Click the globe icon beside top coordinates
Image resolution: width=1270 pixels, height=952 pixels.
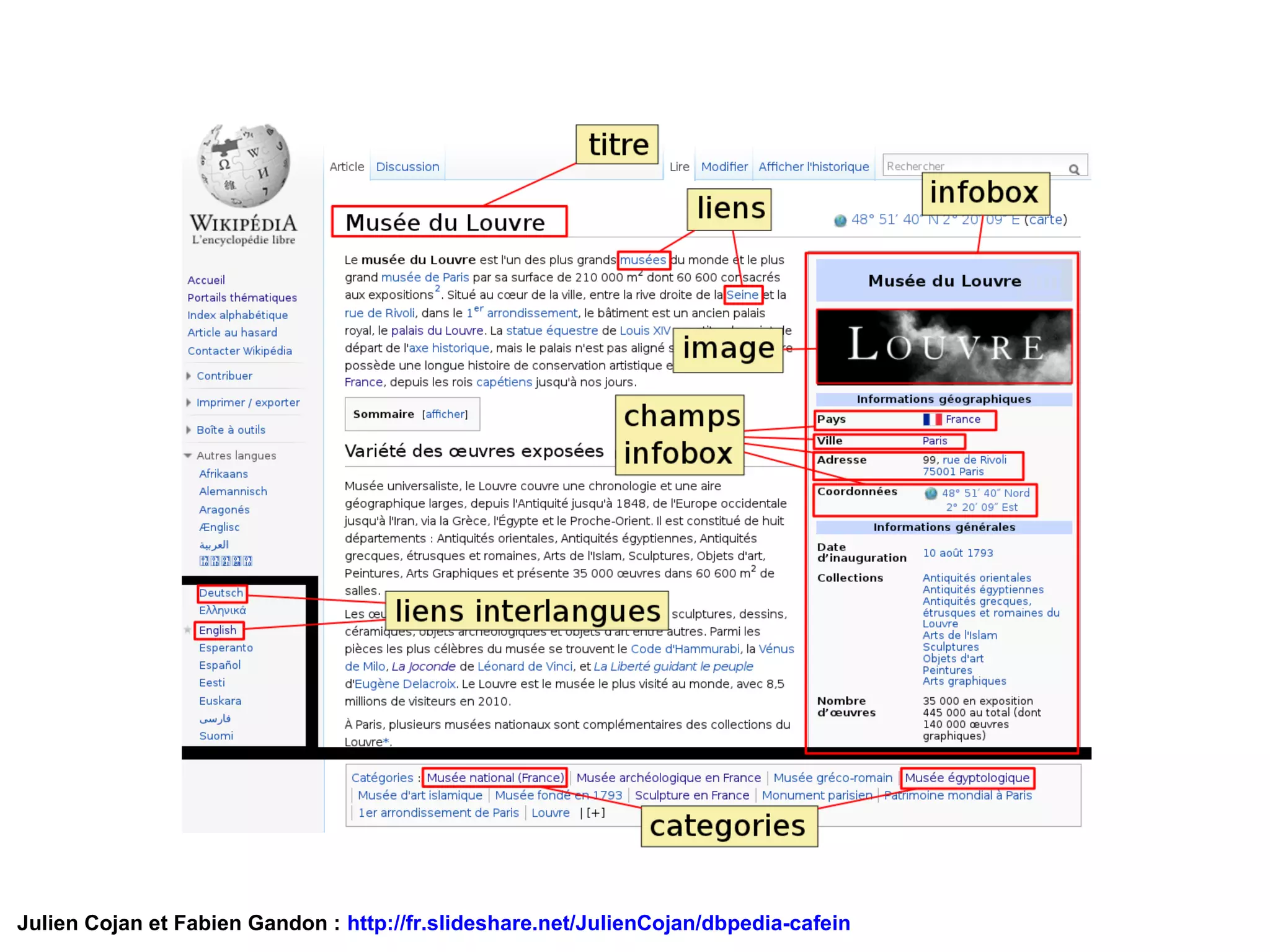pos(840,220)
